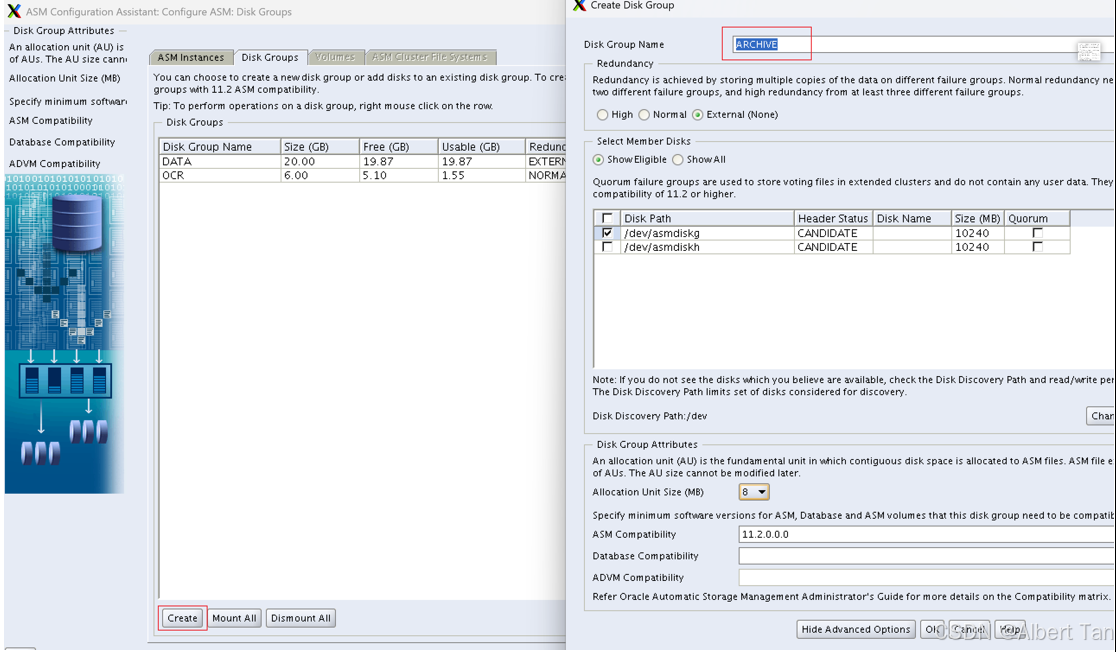Viewport: 1118px width, 652px height.
Task: Click the Database Compatibility input field
Action: [926, 556]
